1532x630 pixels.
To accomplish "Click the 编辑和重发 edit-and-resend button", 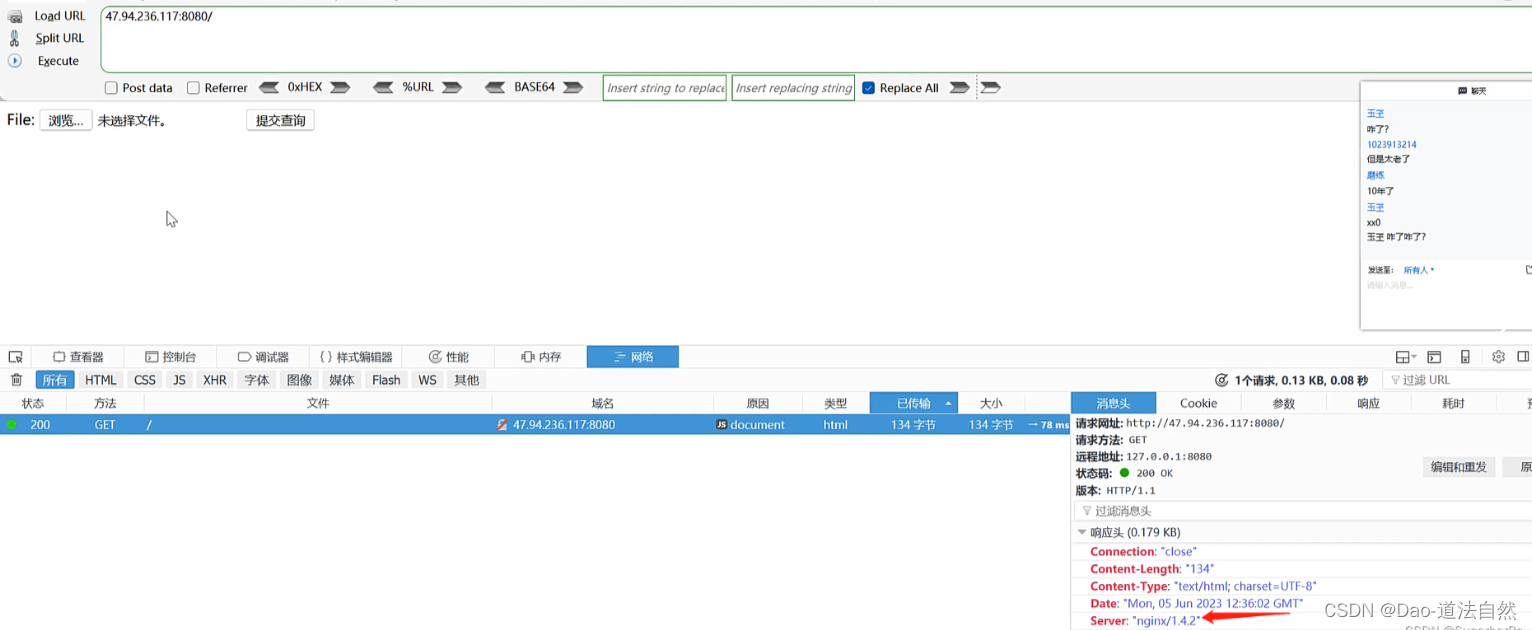I will tap(1458, 466).
